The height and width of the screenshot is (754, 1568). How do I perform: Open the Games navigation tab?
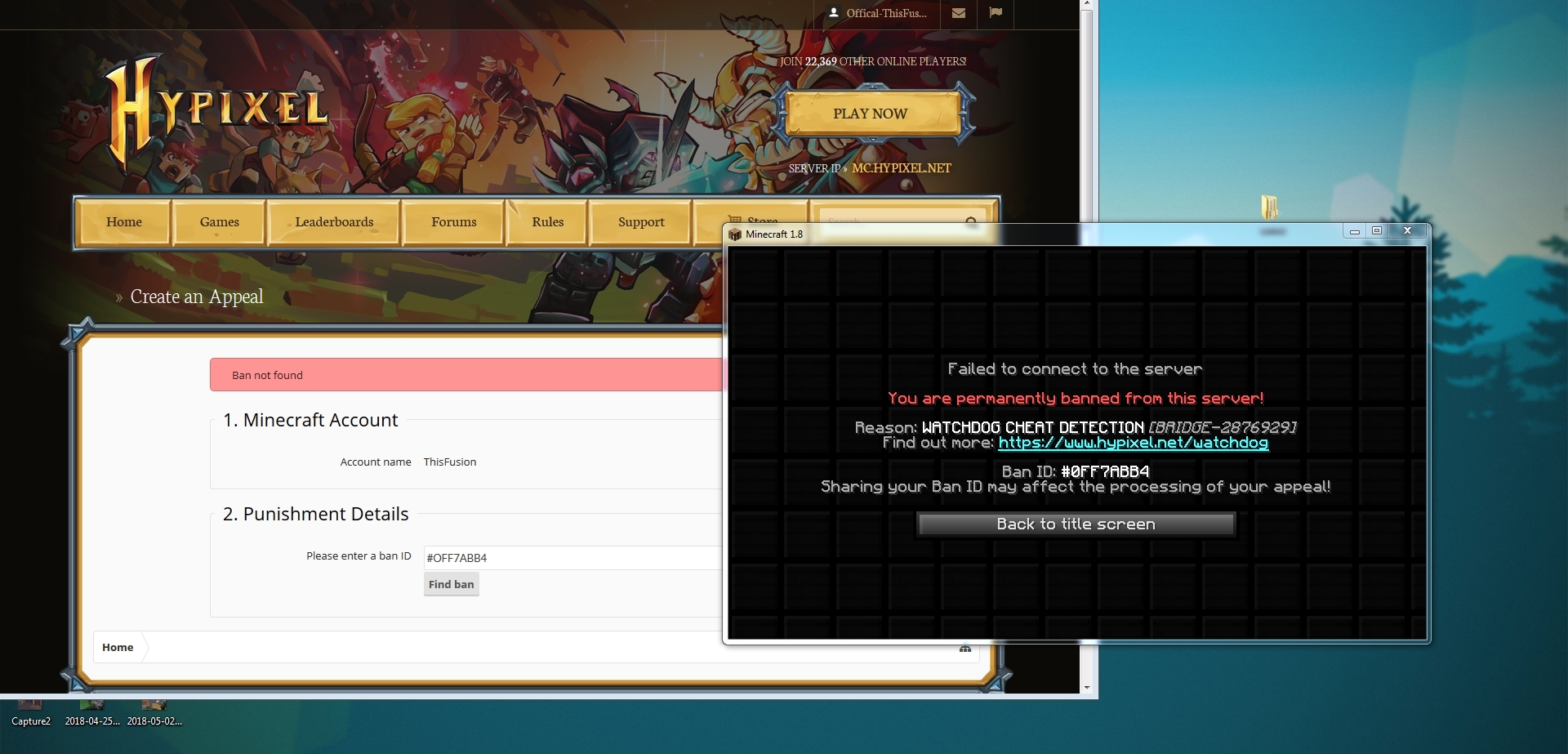pyautogui.click(x=220, y=222)
